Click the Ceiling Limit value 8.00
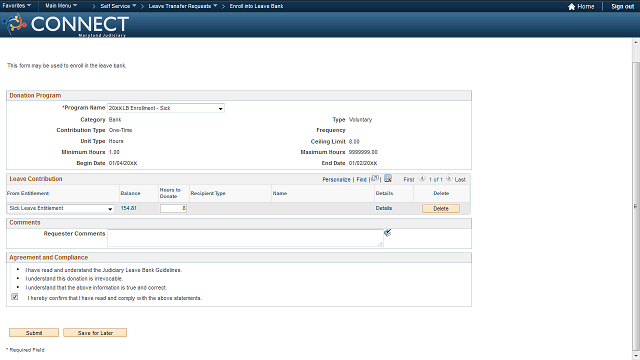Image resolution: width=640 pixels, height=360 pixels. [354, 142]
